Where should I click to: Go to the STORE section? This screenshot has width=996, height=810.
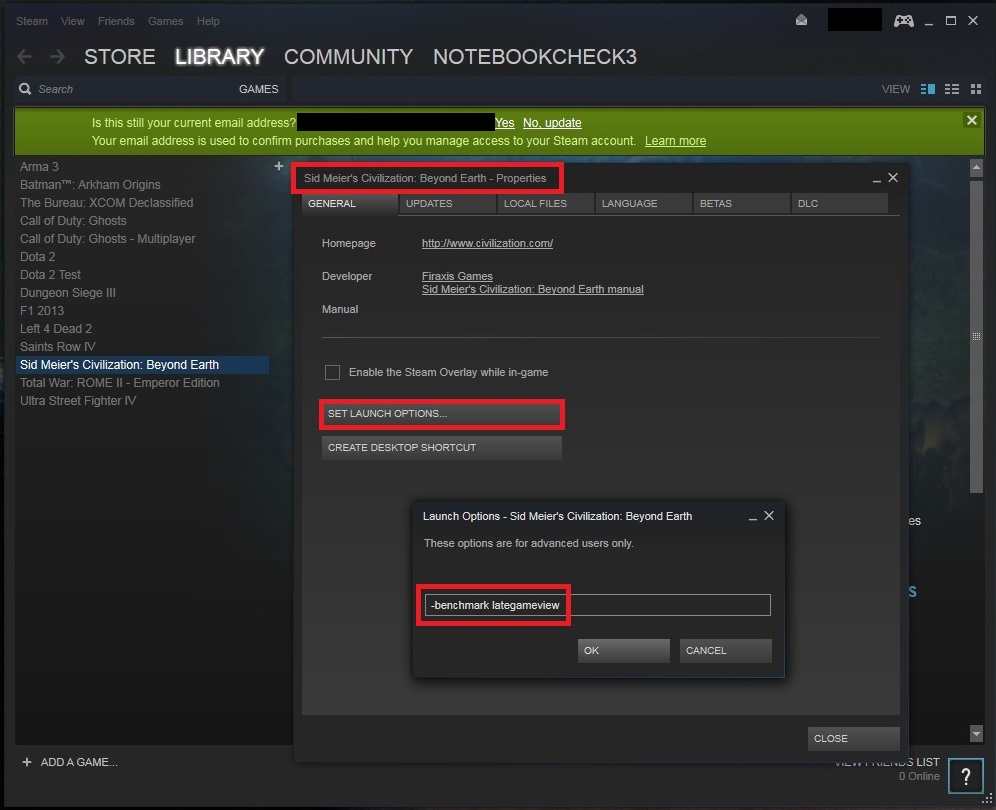click(119, 57)
